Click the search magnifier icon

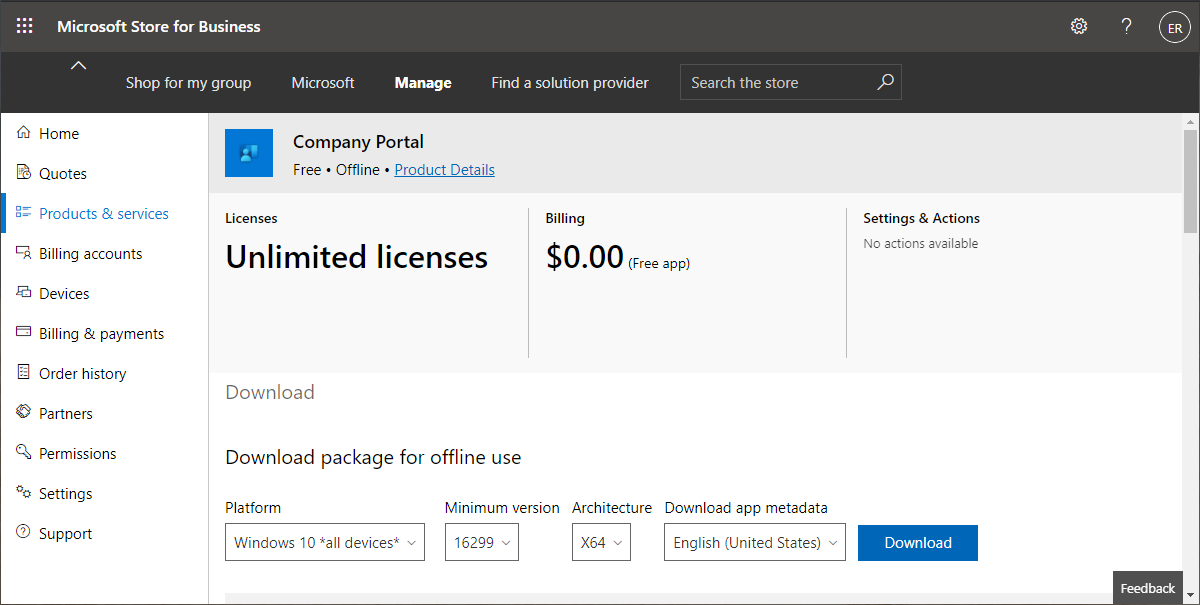[885, 82]
